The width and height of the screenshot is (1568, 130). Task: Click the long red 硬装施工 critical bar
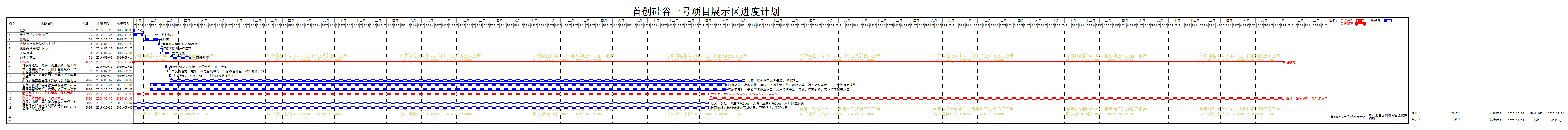(x=708, y=62)
